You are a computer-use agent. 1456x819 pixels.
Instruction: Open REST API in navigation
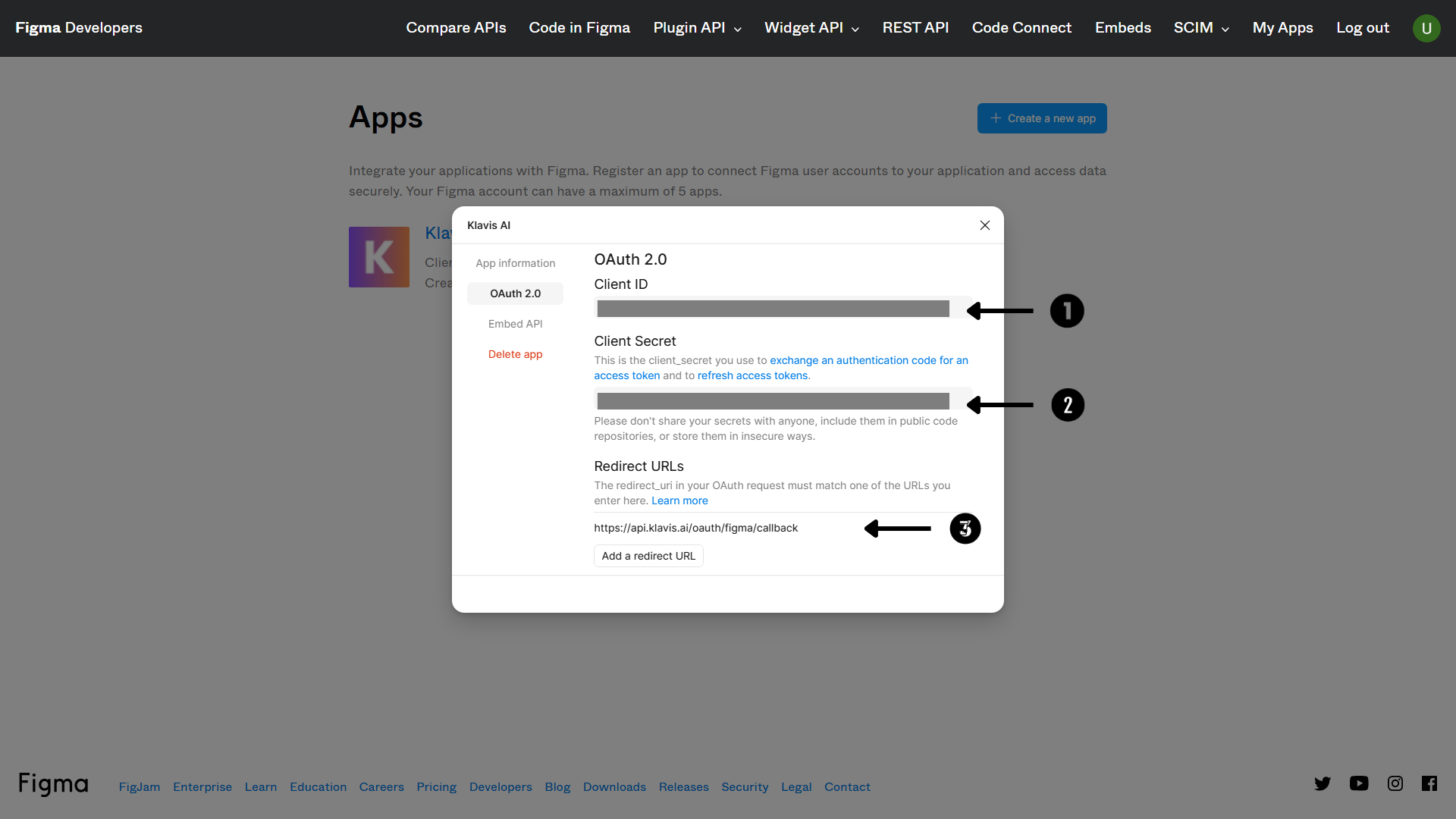(915, 28)
